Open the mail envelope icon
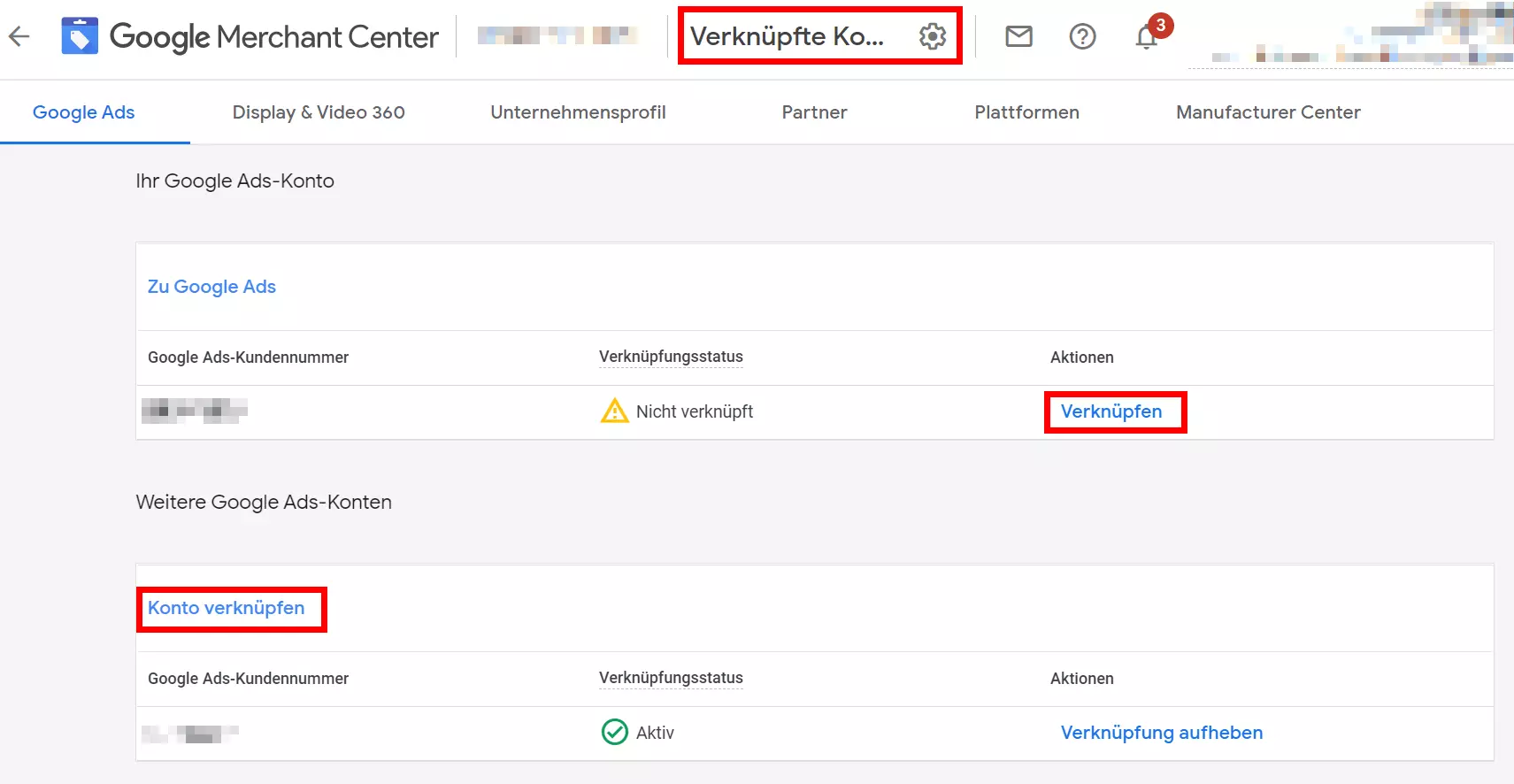This screenshot has height=784, width=1514. (x=1019, y=36)
